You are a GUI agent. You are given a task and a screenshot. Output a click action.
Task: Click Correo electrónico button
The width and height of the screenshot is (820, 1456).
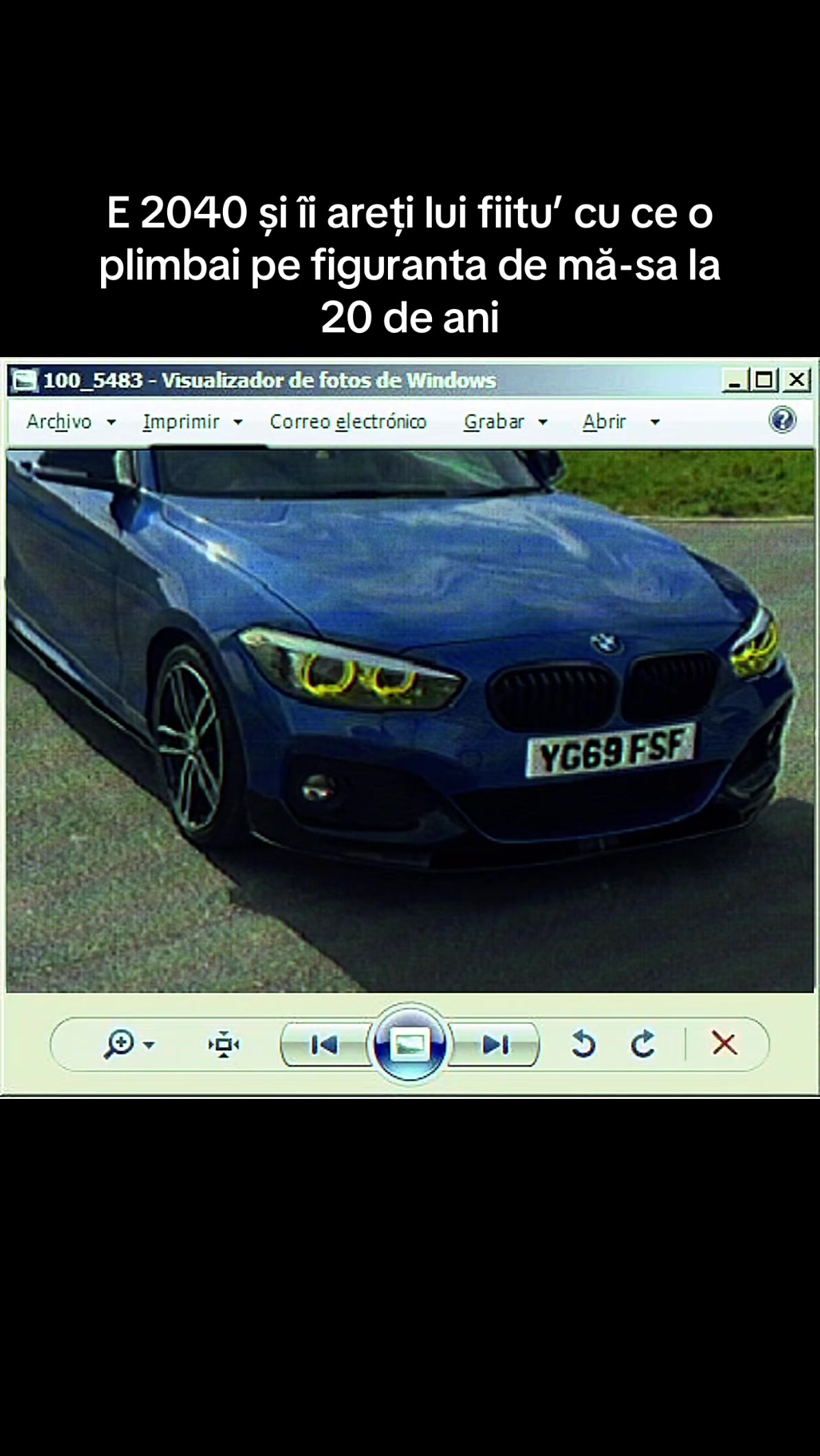(x=348, y=422)
